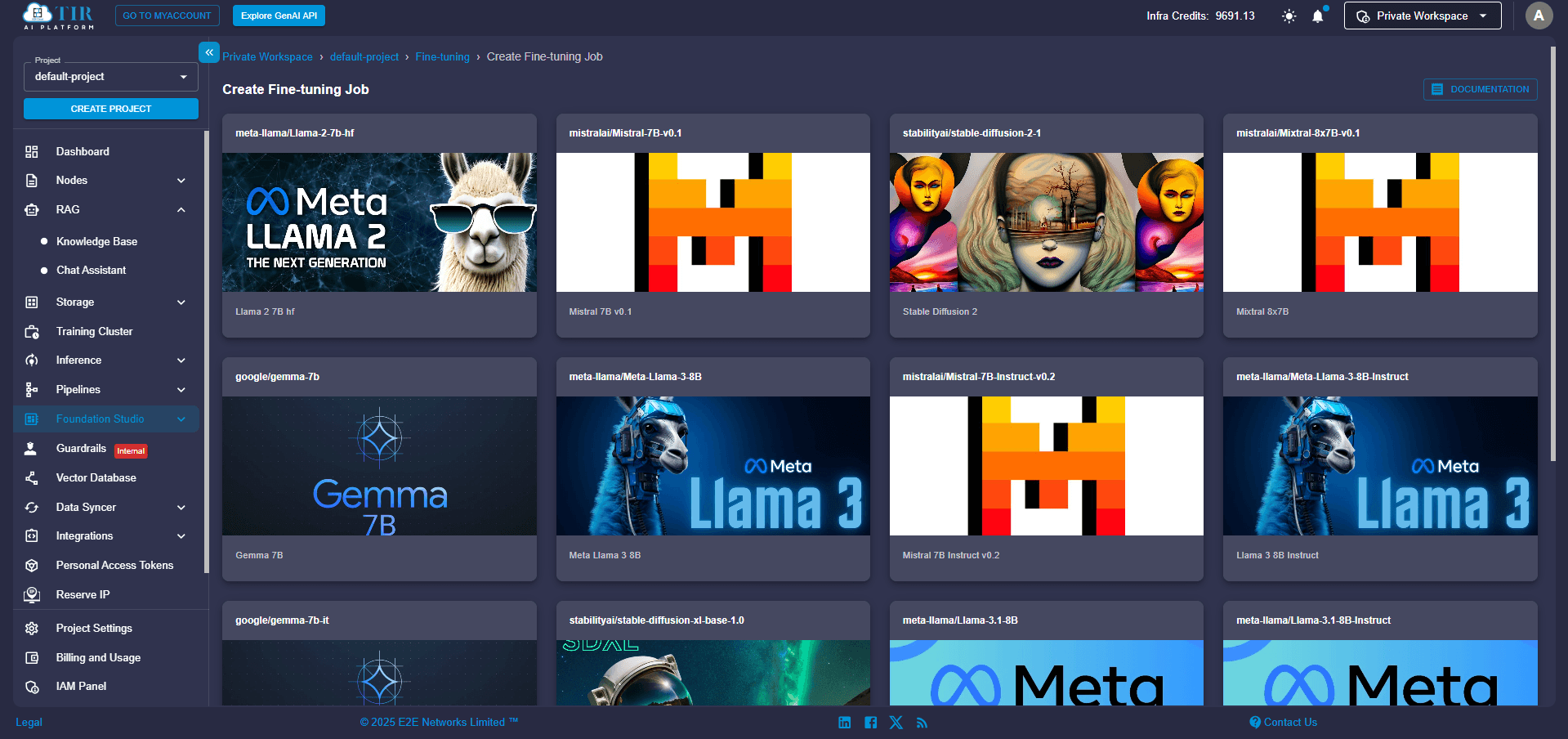1568x739 pixels.
Task: Select the Llama-2-7b-hf model card
Action: (x=379, y=226)
